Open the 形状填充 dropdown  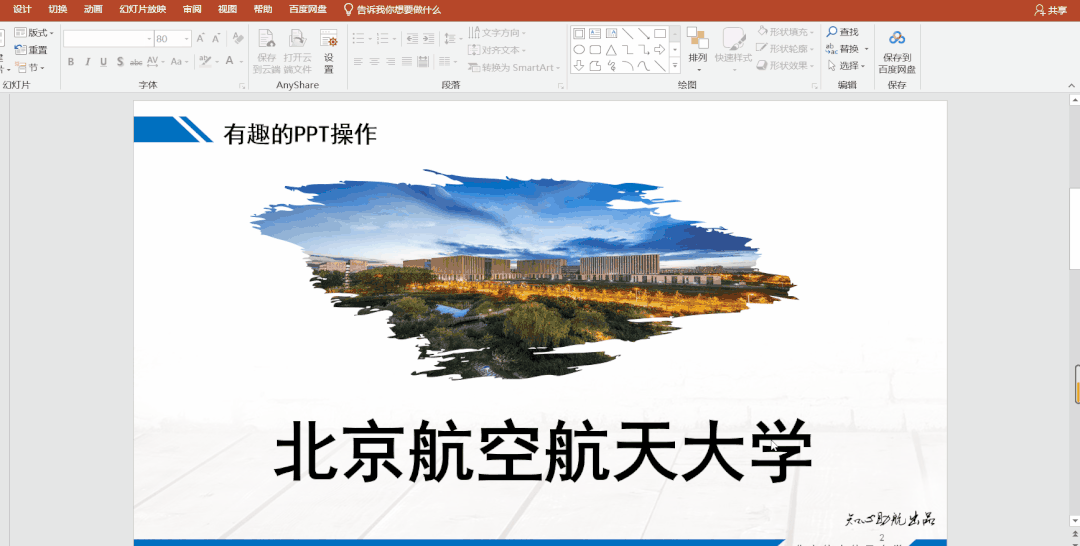785,32
